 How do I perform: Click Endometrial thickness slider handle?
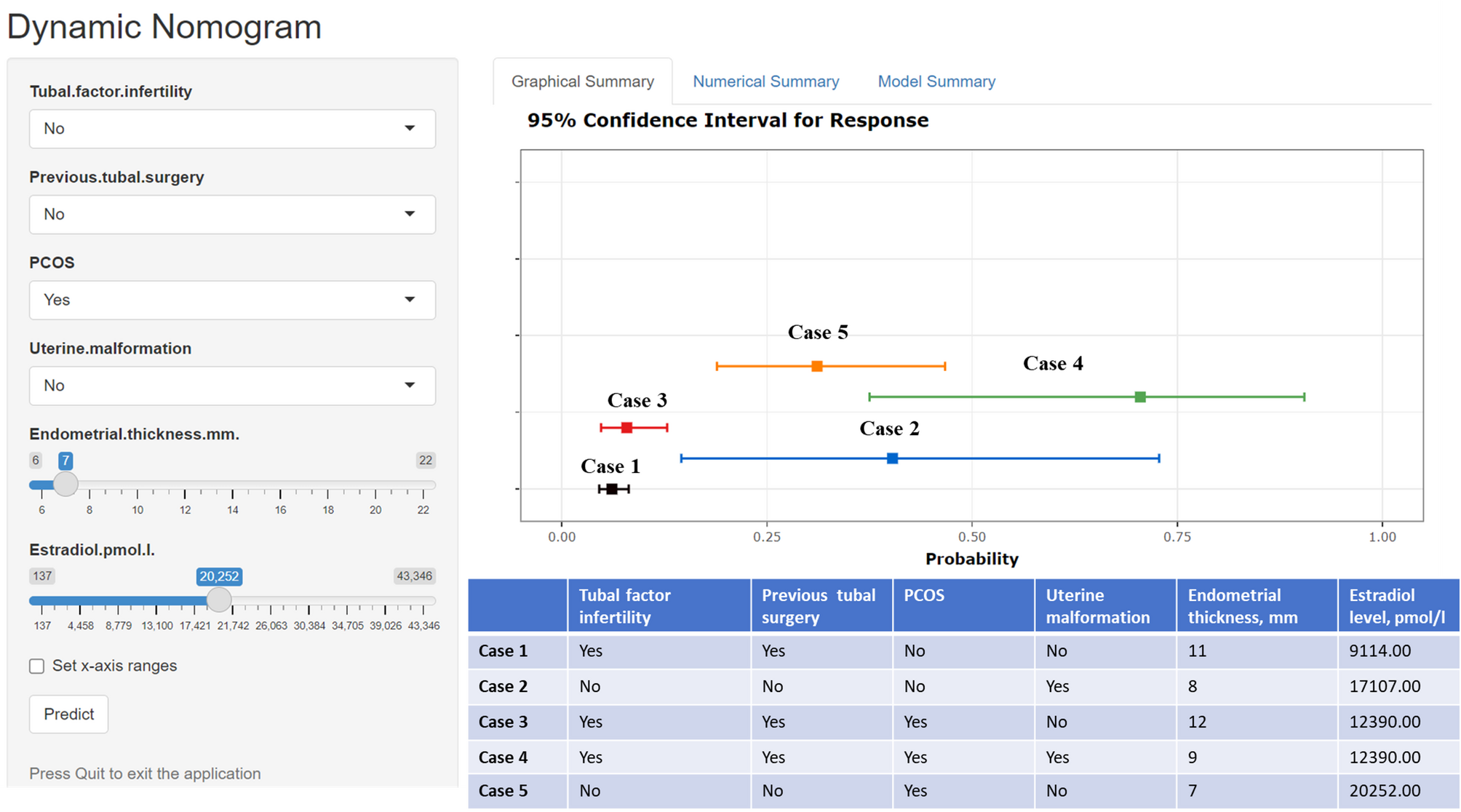[65, 484]
